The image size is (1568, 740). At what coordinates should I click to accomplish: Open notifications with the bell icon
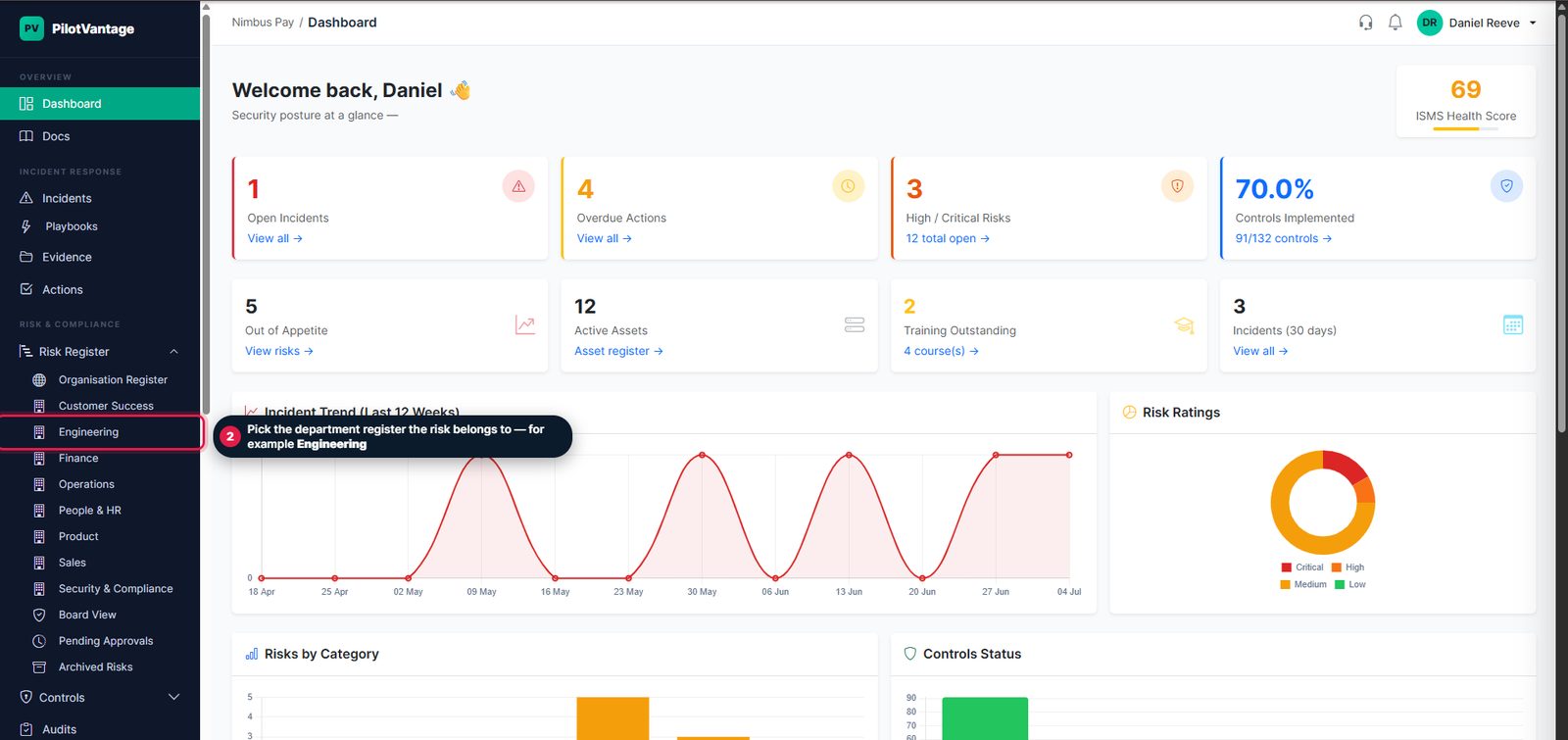(1396, 23)
